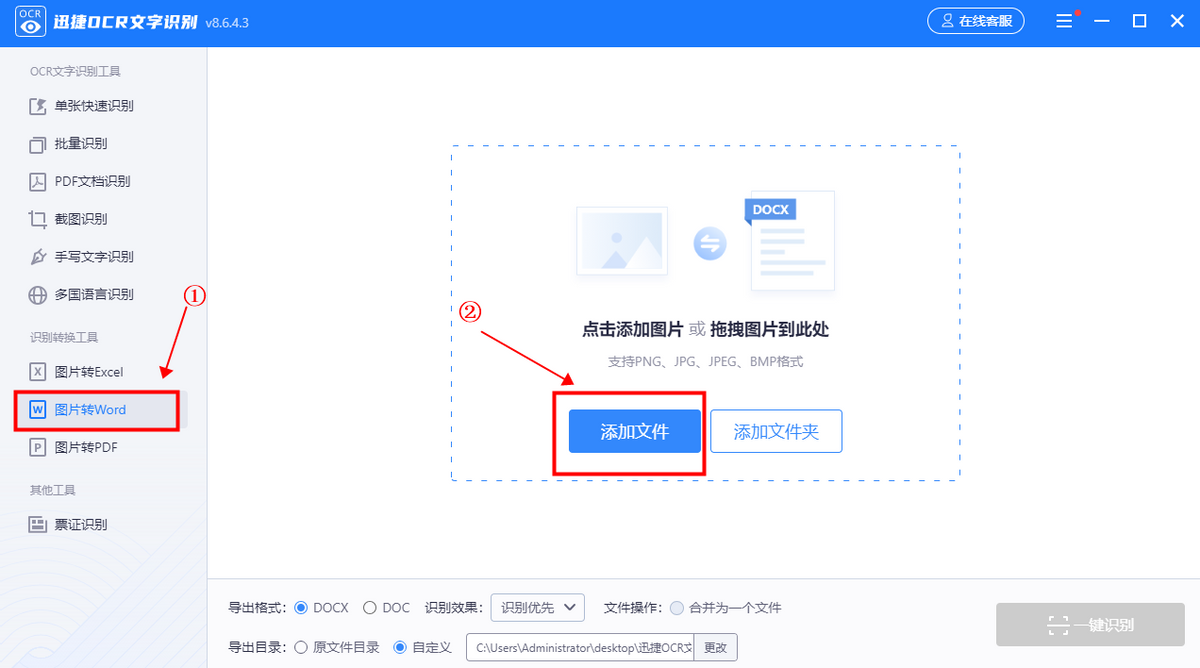Screen dimensions: 1200x668
Task: Click 点击添加图片 drop zone text
Action: click(633, 329)
